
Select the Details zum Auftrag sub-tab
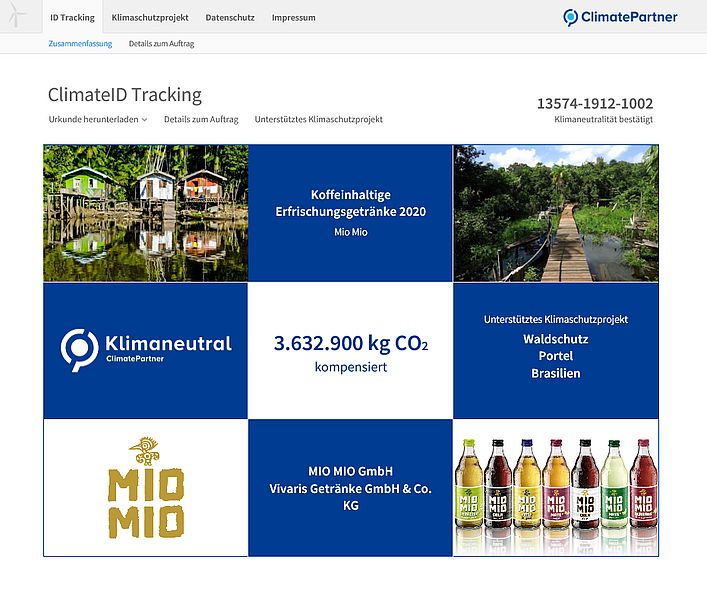(161, 44)
